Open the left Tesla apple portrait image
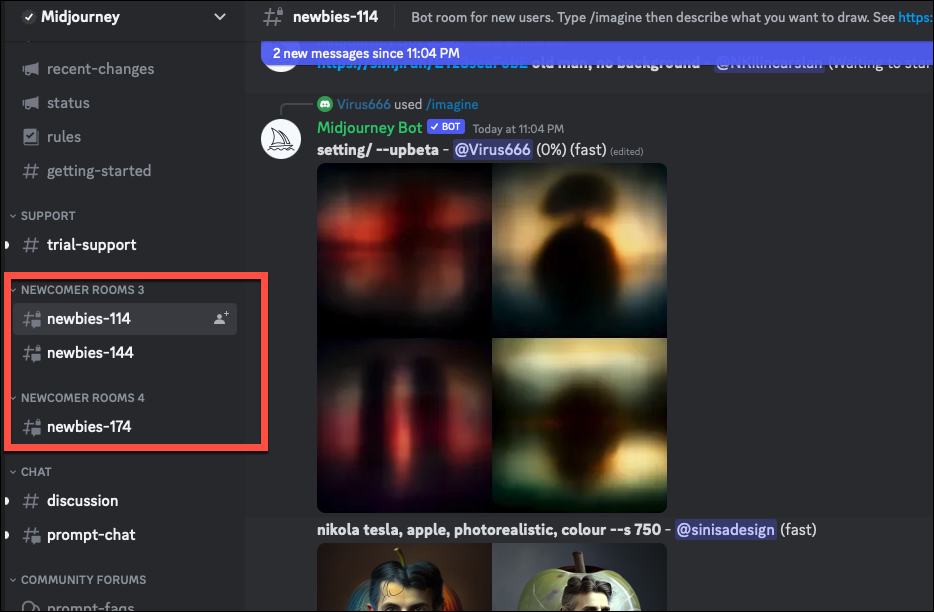Viewport: 934px width, 612px height. click(404, 577)
